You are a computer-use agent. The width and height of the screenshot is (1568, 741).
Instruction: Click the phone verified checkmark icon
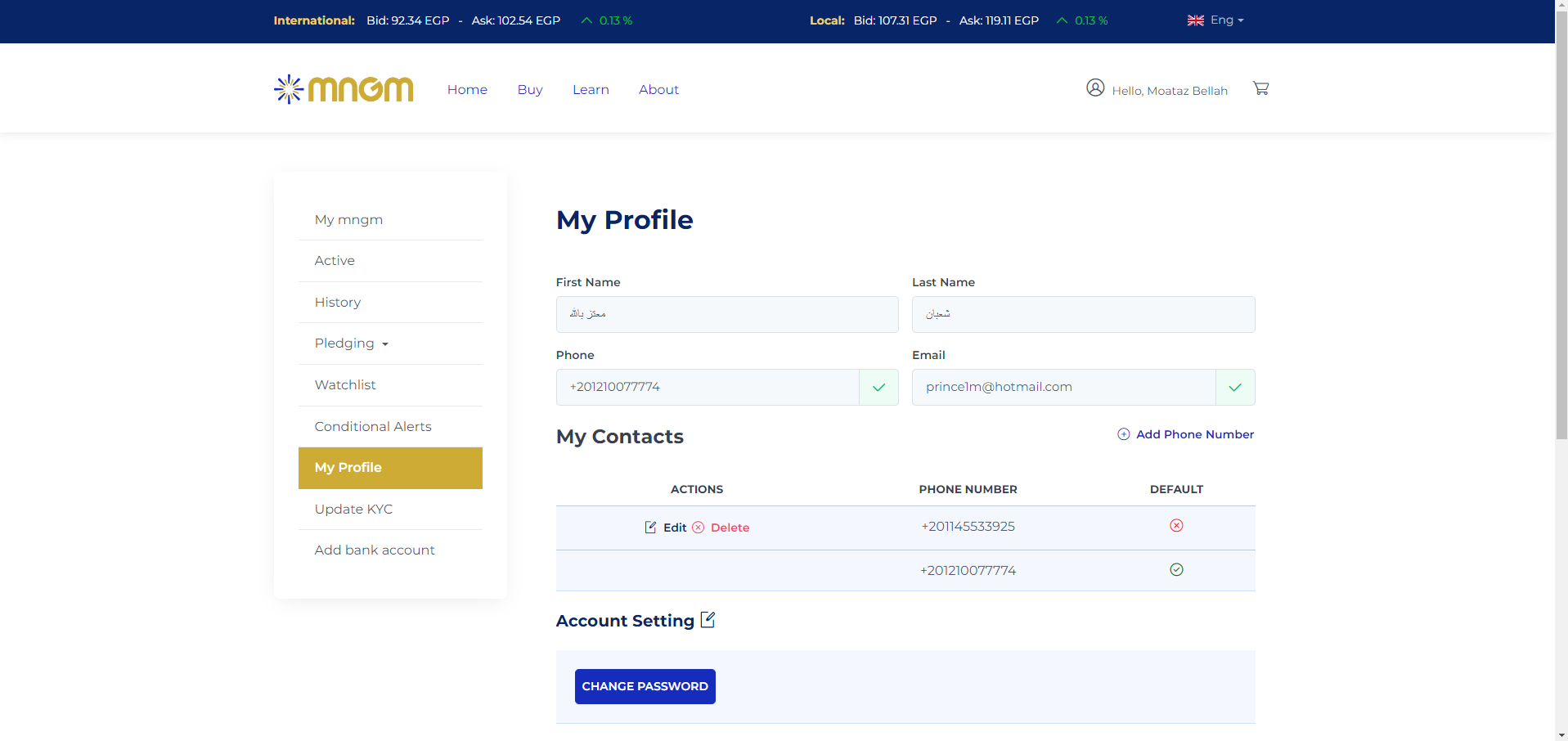coord(878,388)
